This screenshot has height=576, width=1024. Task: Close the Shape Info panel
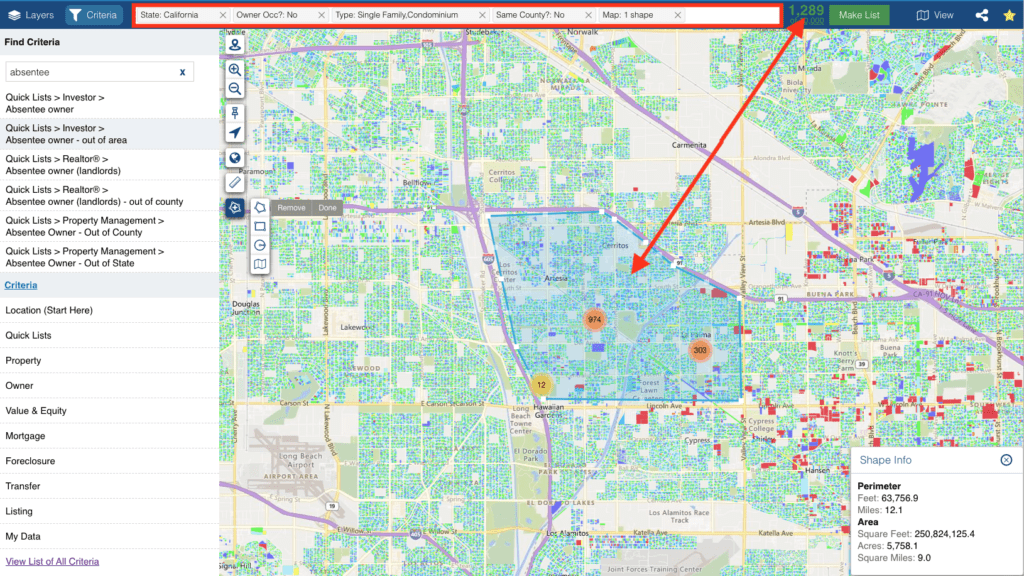click(1006, 460)
